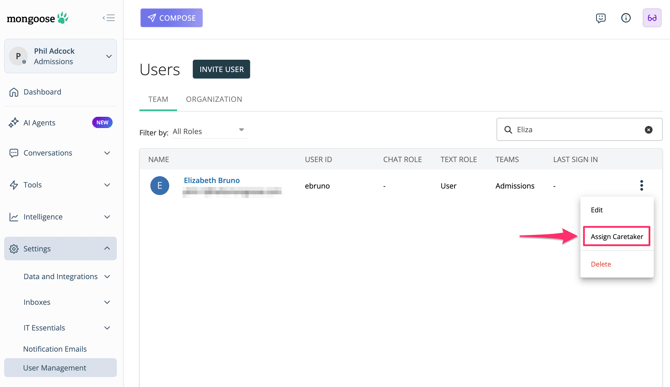Click the P avatar for Phil Adcock

18,56
